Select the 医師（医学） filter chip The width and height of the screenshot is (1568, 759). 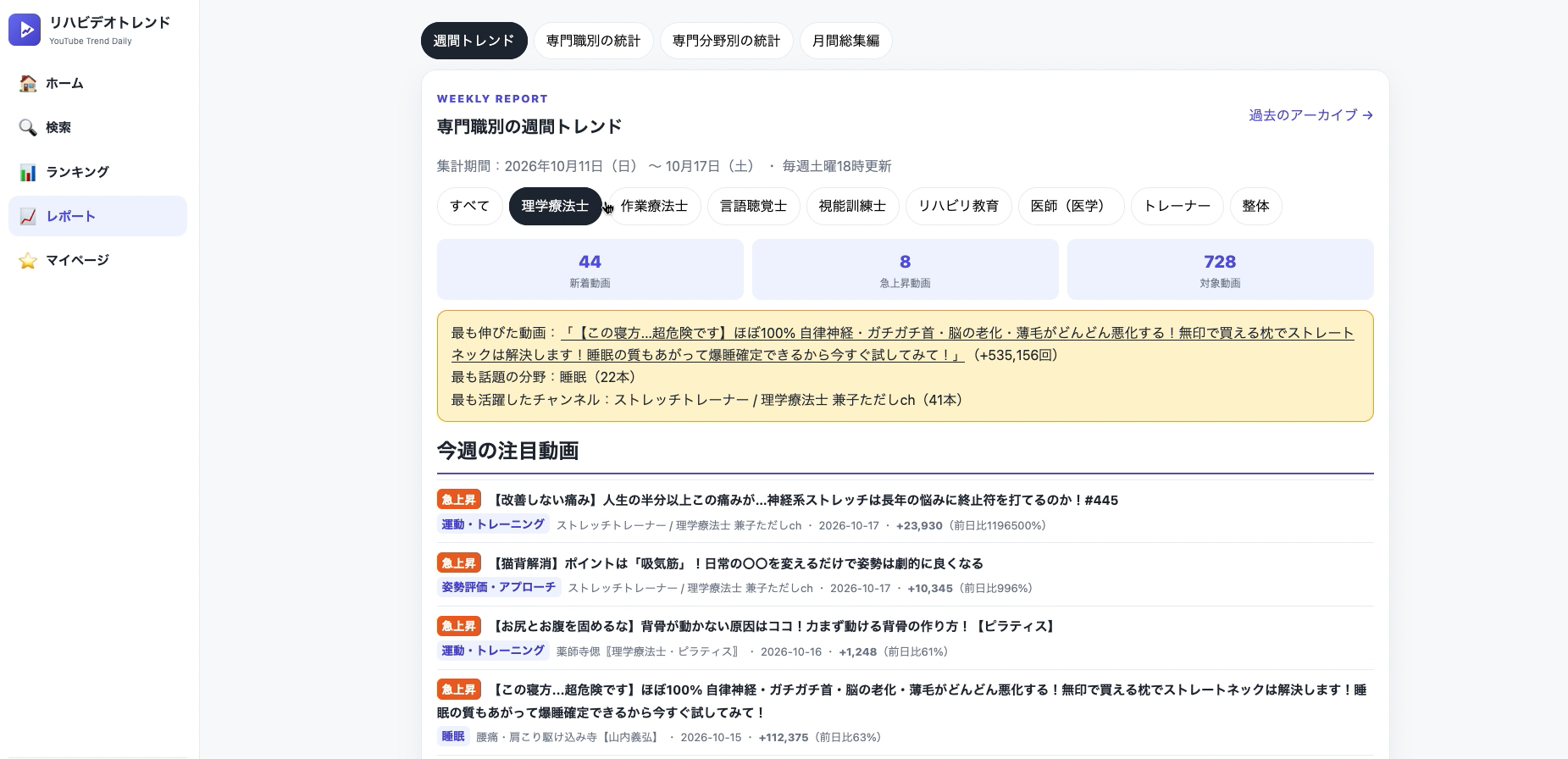1071,206
